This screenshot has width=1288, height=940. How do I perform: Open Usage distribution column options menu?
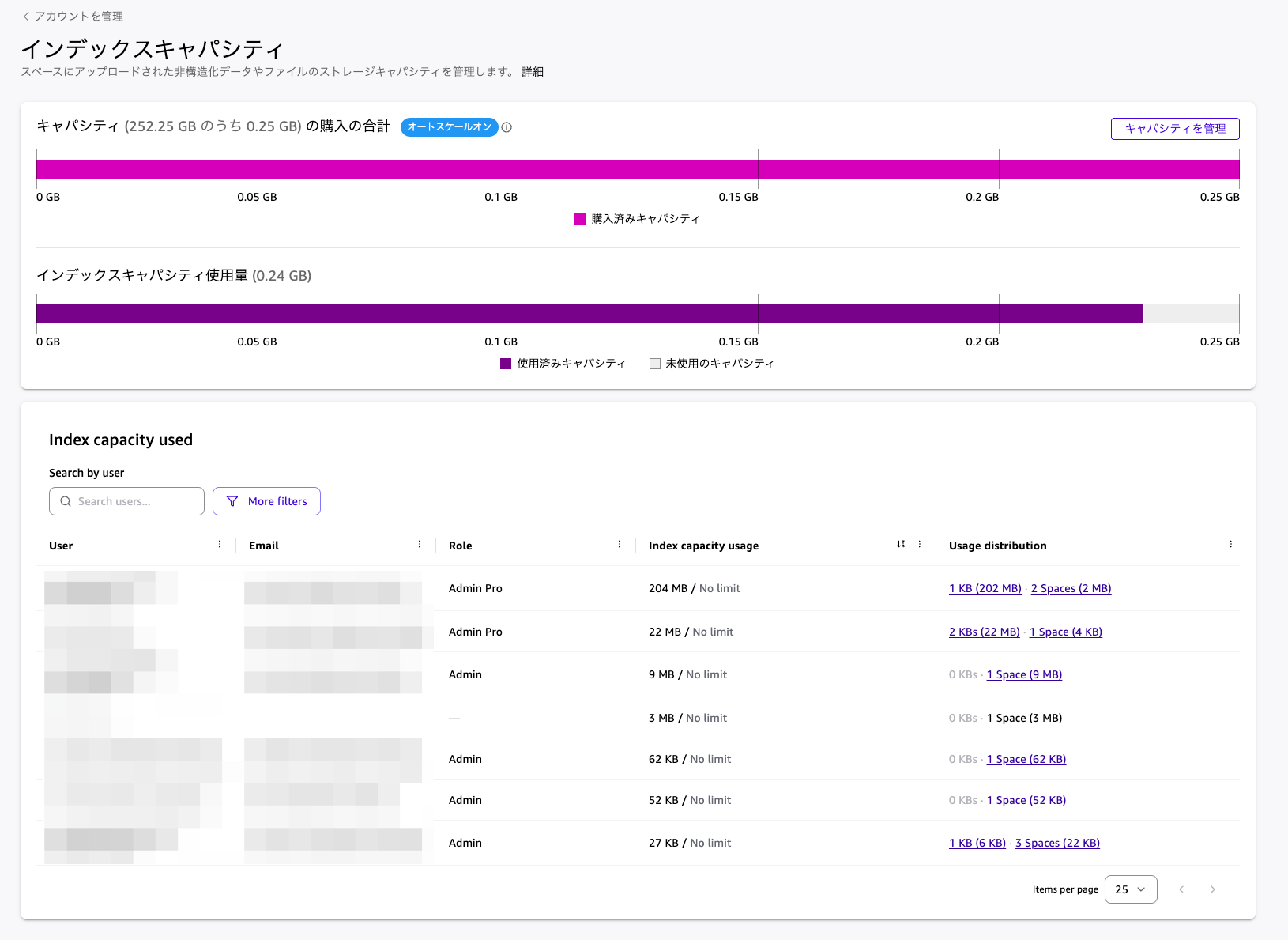1231,545
